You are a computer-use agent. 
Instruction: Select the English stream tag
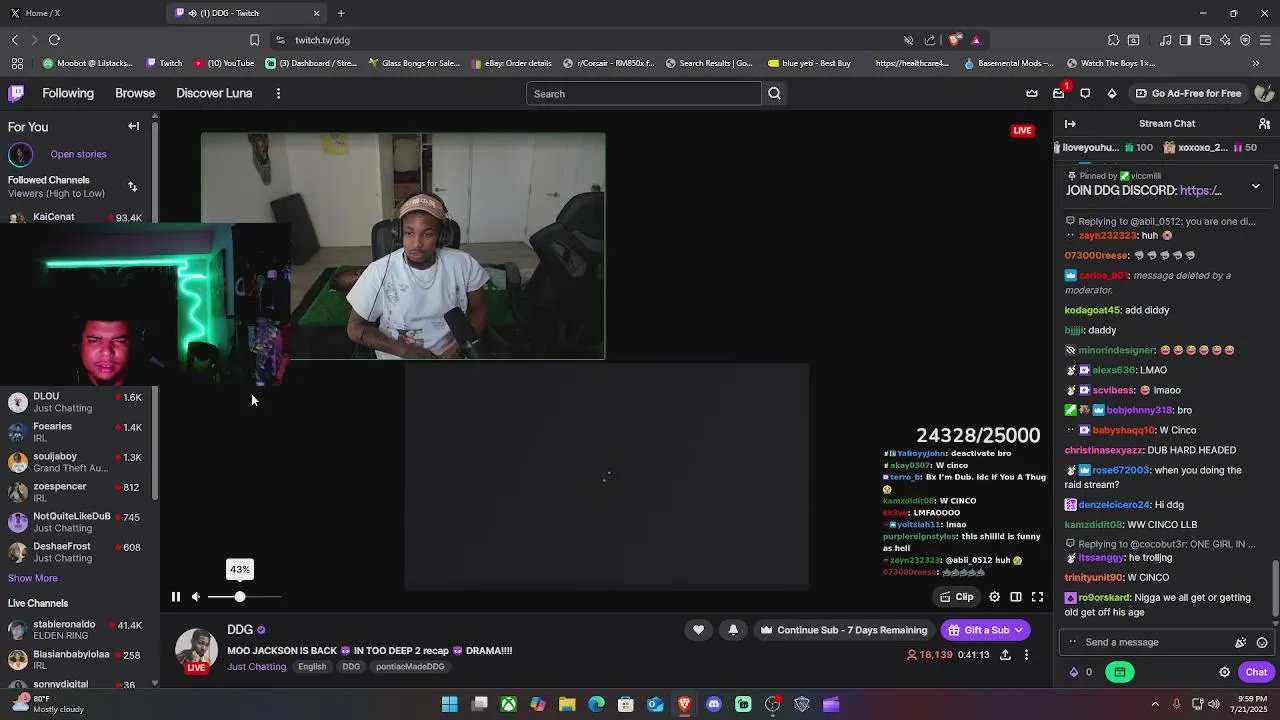312,667
